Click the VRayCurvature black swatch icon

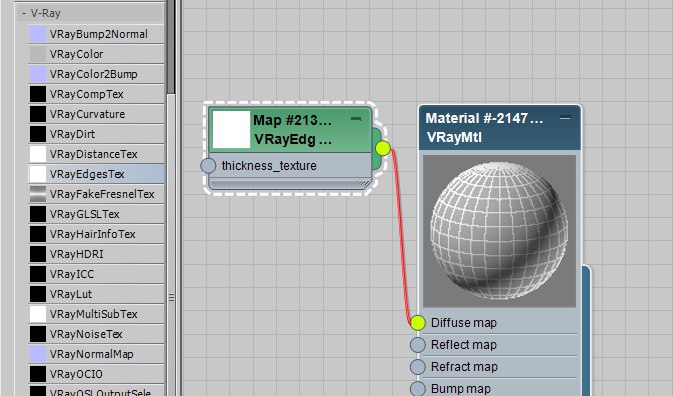pyautogui.click(x=38, y=114)
